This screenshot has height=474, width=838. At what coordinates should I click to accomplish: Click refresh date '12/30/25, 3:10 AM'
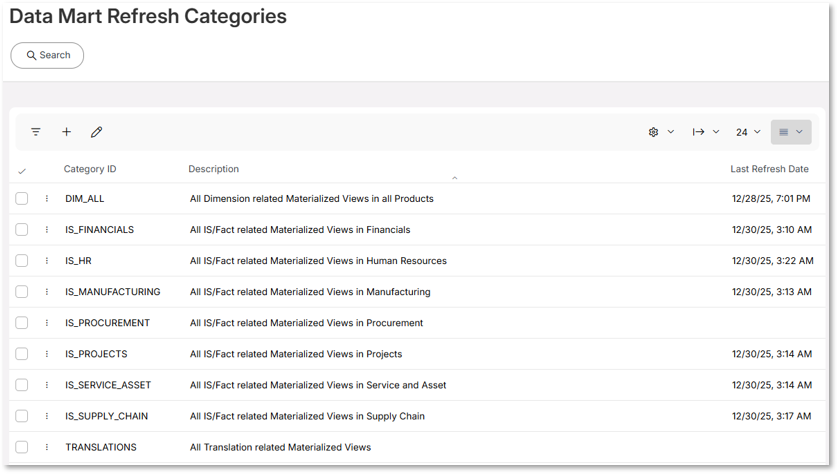pyautogui.click(x=772, y=230)
